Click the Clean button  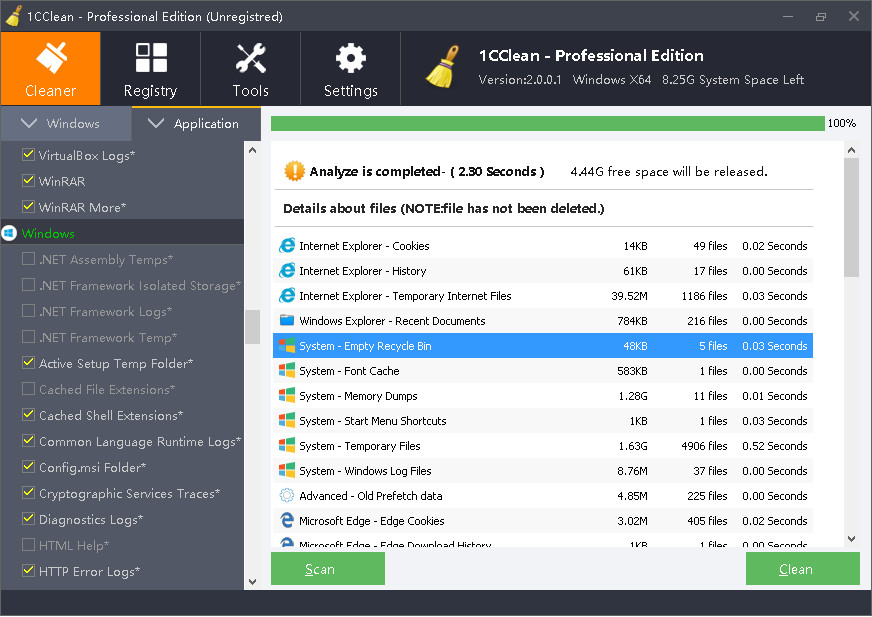(802, 569)
